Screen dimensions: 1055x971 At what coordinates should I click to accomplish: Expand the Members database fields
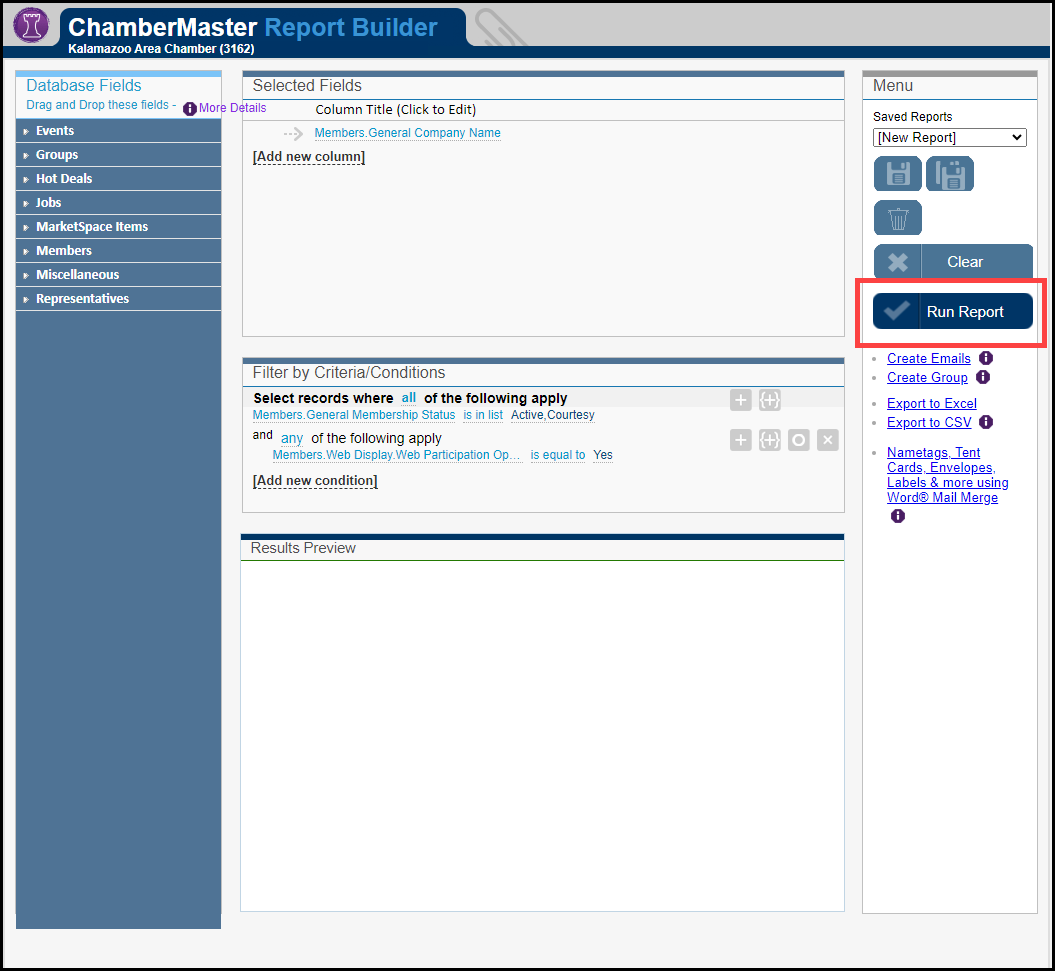point(64,251)
